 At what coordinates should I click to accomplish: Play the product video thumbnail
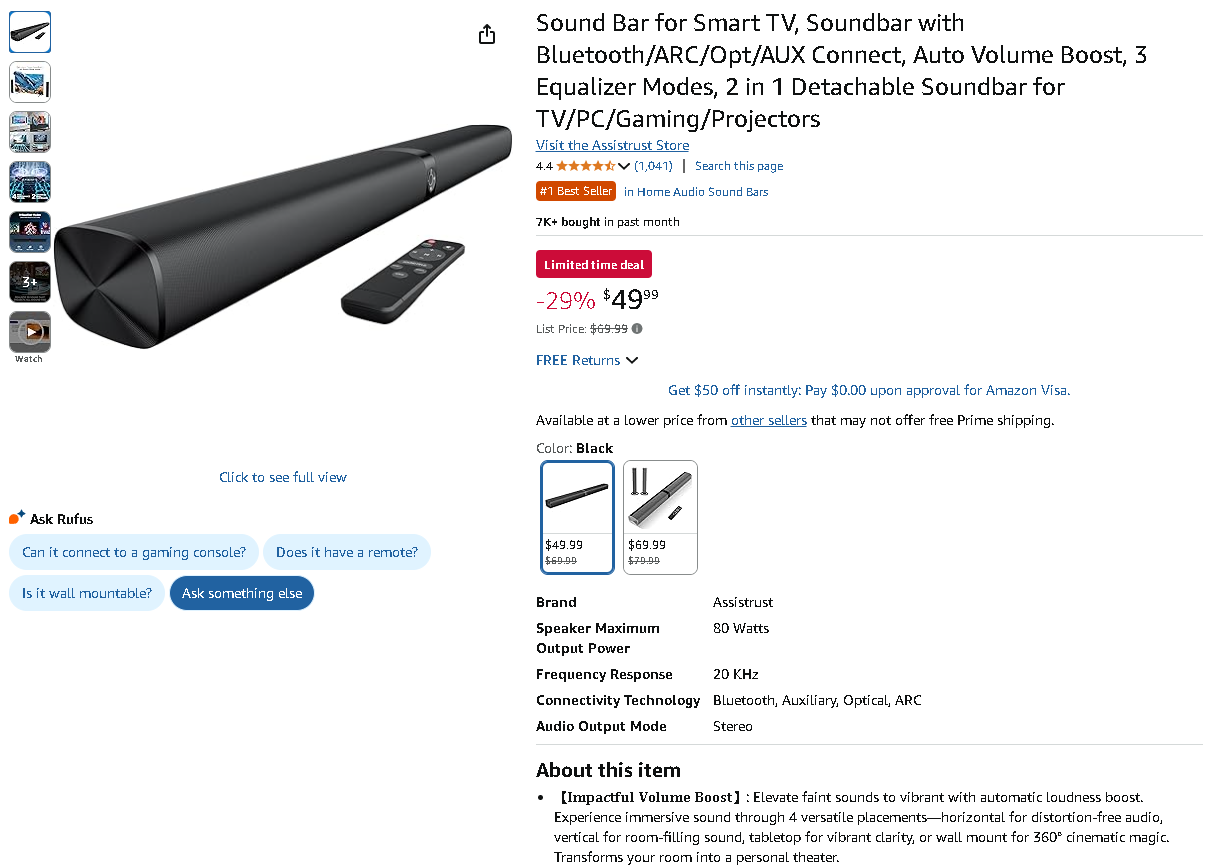(30, 332)
